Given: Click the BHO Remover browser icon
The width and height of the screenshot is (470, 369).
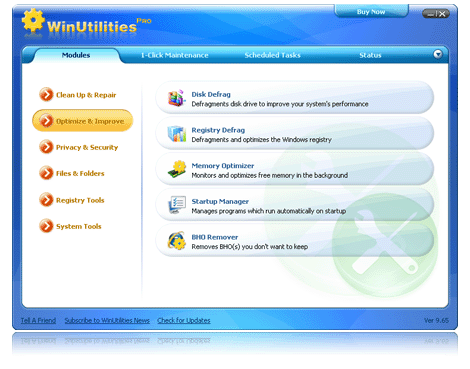Looking at the screenshot, I should click(177, 240).
